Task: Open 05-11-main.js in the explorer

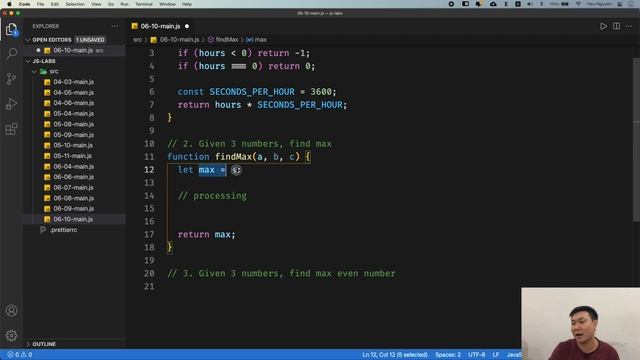Action: coord(75,156)
